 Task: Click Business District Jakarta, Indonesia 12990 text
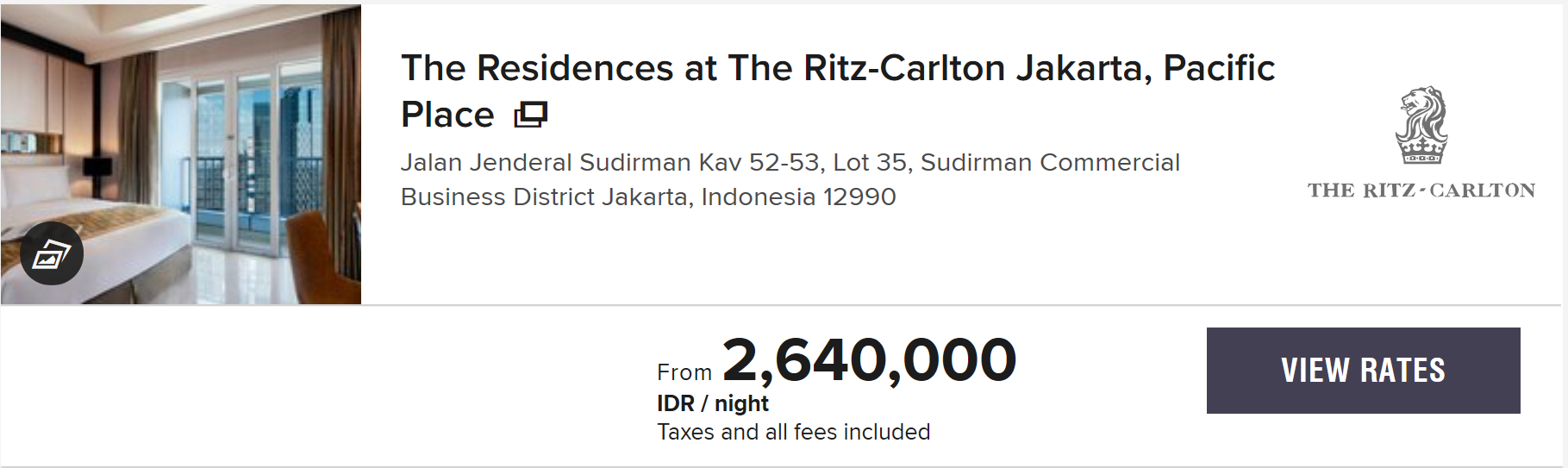(648, 197)
